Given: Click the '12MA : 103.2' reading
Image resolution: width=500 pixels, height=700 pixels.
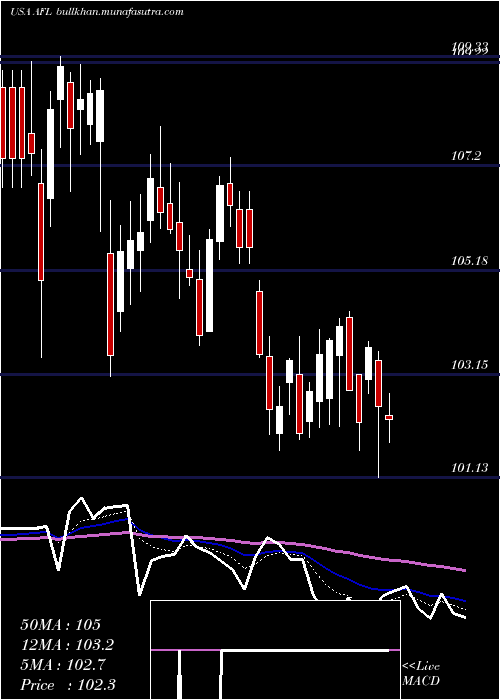Looking at the screenshot, I should pos(67,645).
